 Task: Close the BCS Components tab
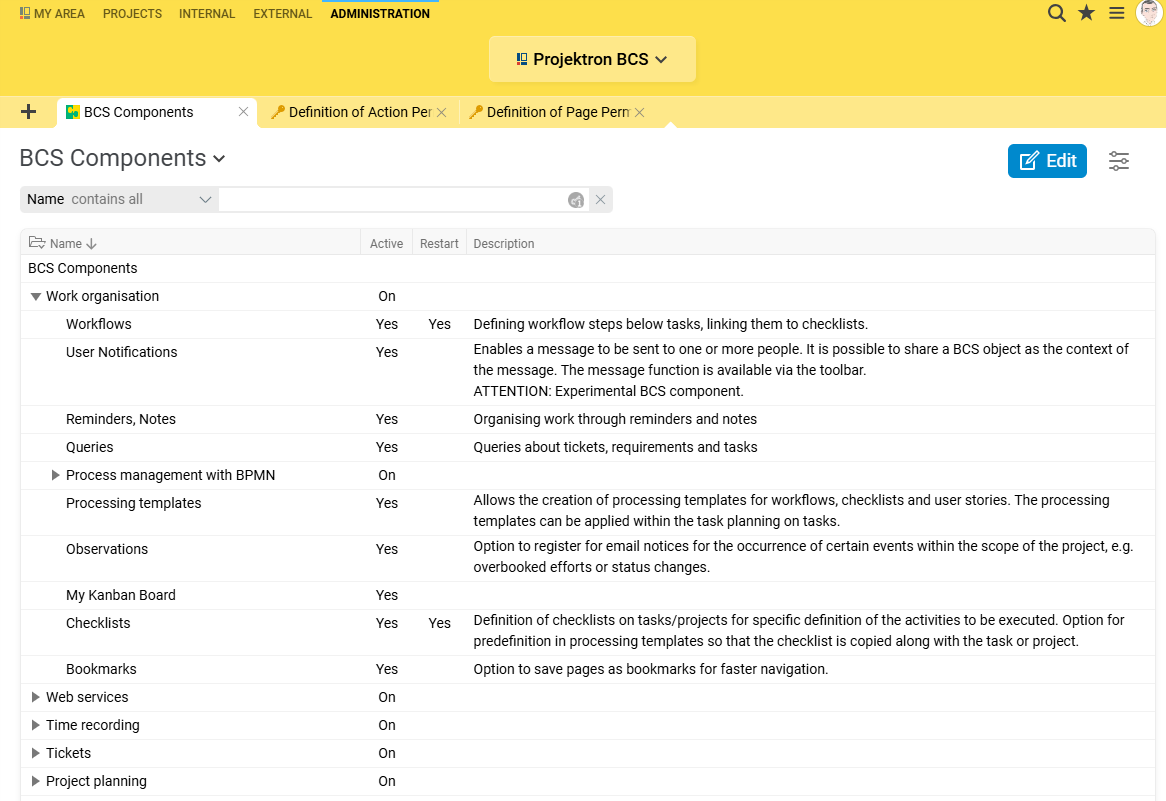(x=243, y=112)
